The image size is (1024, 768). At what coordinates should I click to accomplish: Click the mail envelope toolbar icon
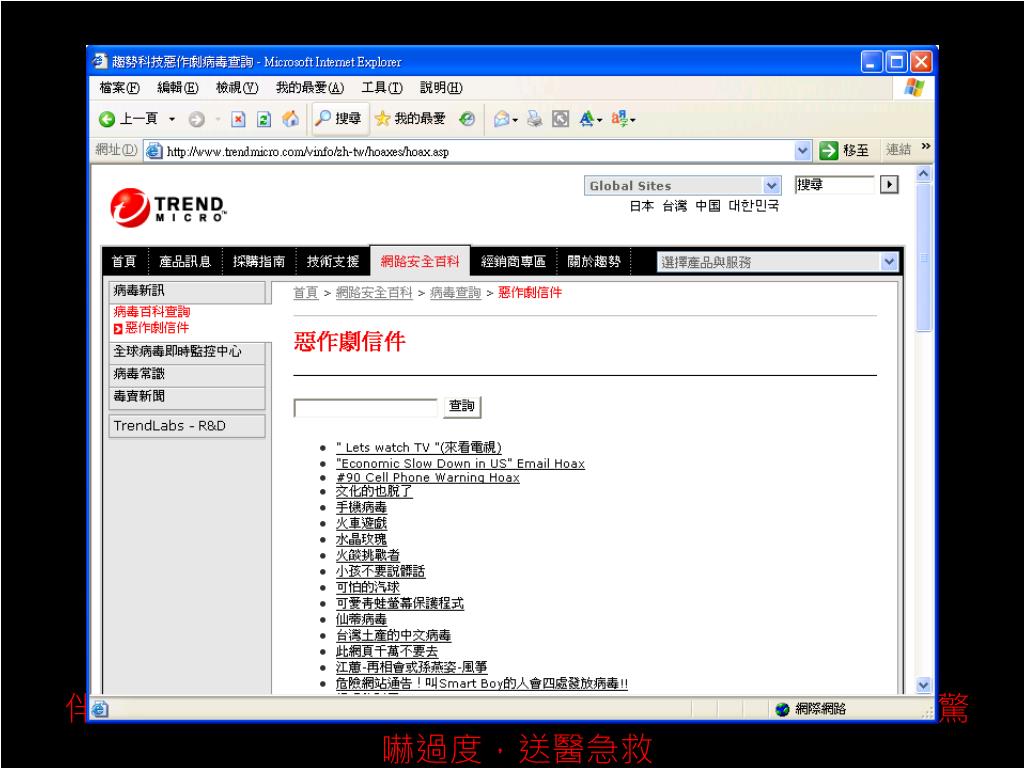point(502,119)
